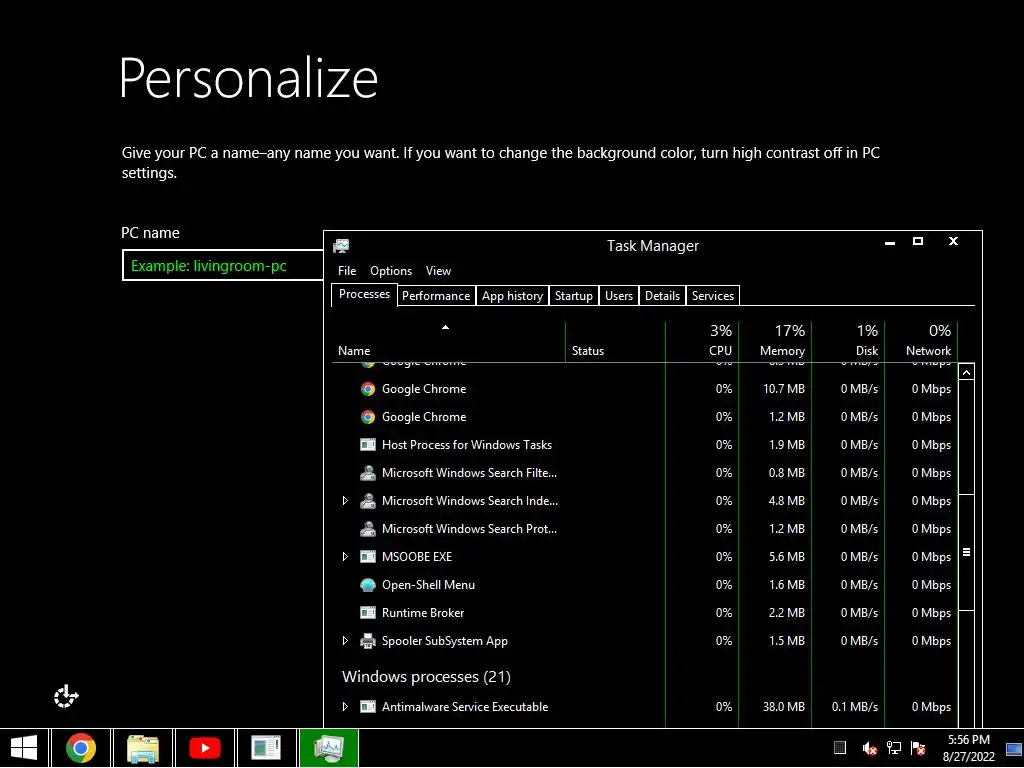Sort by the Disk column header
This screenshot has height=768, width=1024.
(x=848, y=342)
